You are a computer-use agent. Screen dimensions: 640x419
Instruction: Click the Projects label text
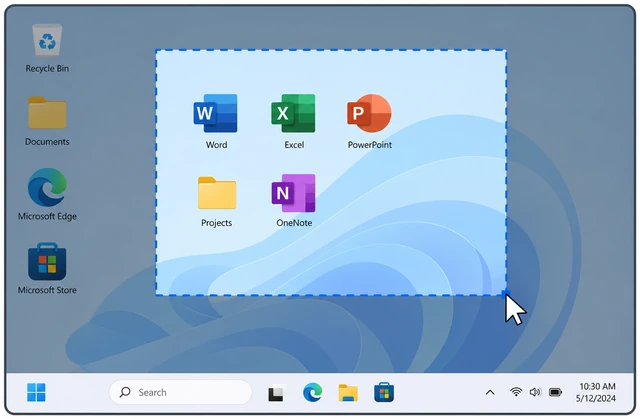[216, 223]
